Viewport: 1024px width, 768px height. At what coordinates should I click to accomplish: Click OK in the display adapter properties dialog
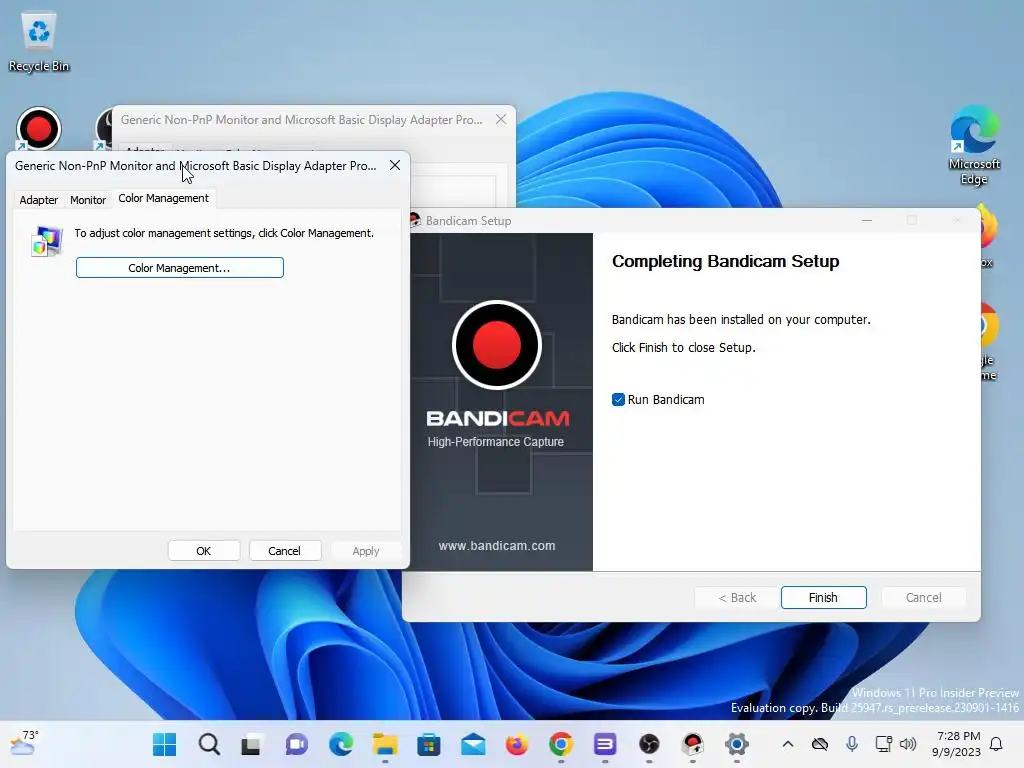204,551
